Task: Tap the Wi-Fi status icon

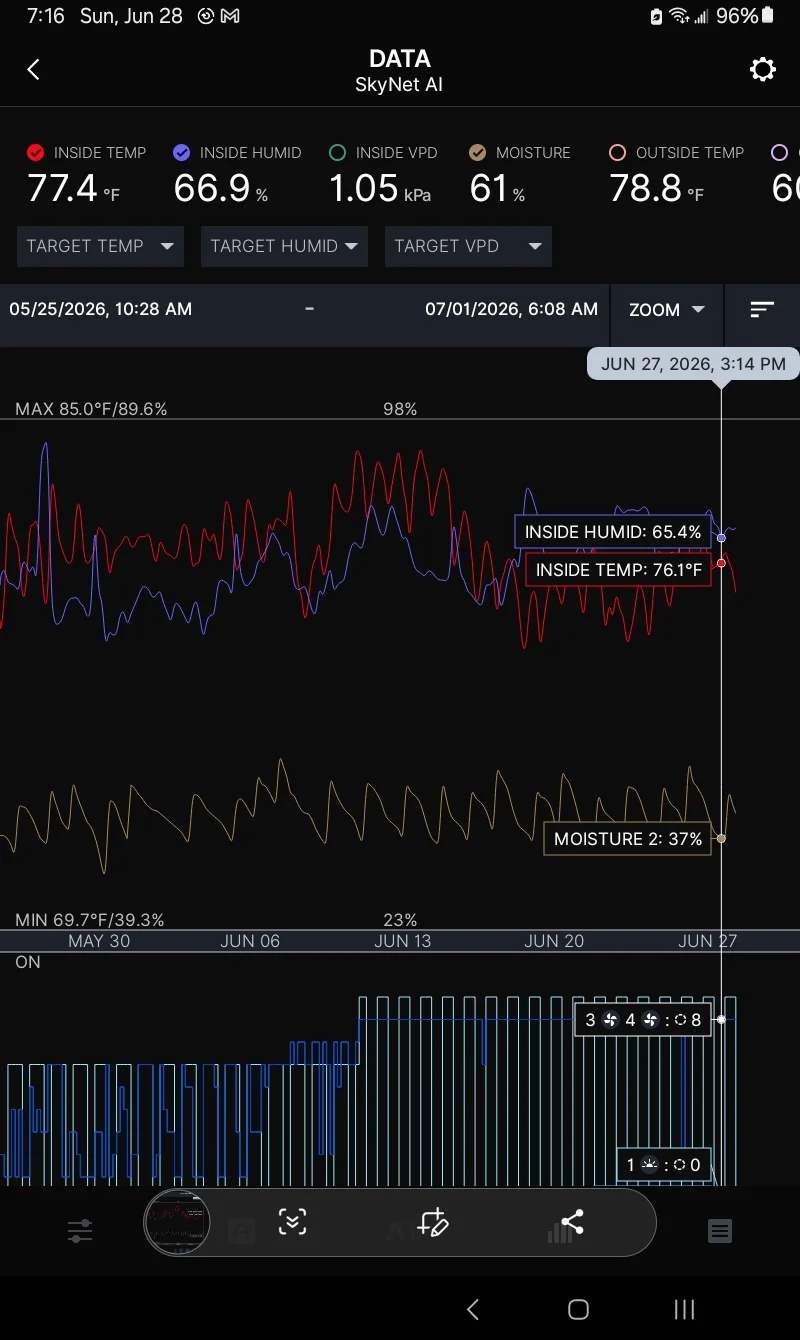Action: [680, 16]
